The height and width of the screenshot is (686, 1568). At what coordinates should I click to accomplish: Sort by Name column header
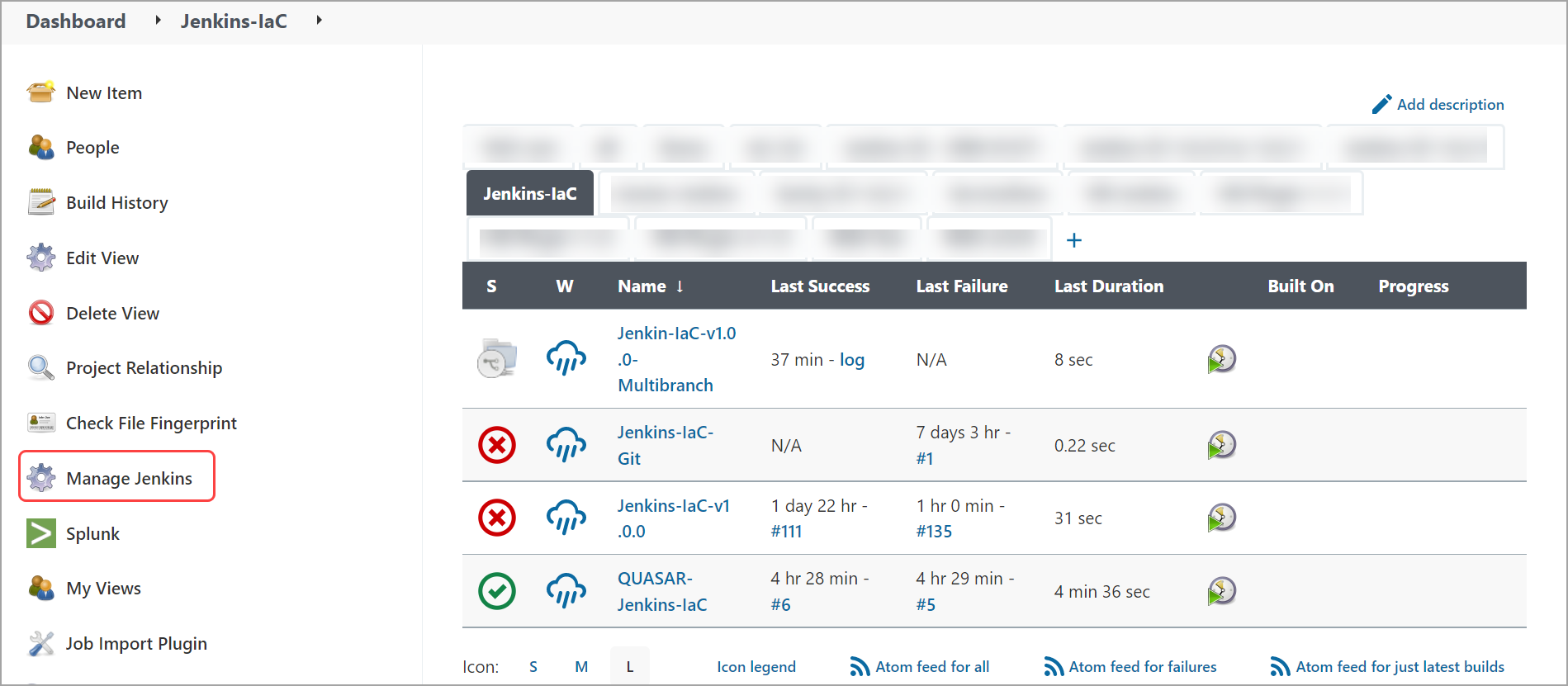[650, 286]
